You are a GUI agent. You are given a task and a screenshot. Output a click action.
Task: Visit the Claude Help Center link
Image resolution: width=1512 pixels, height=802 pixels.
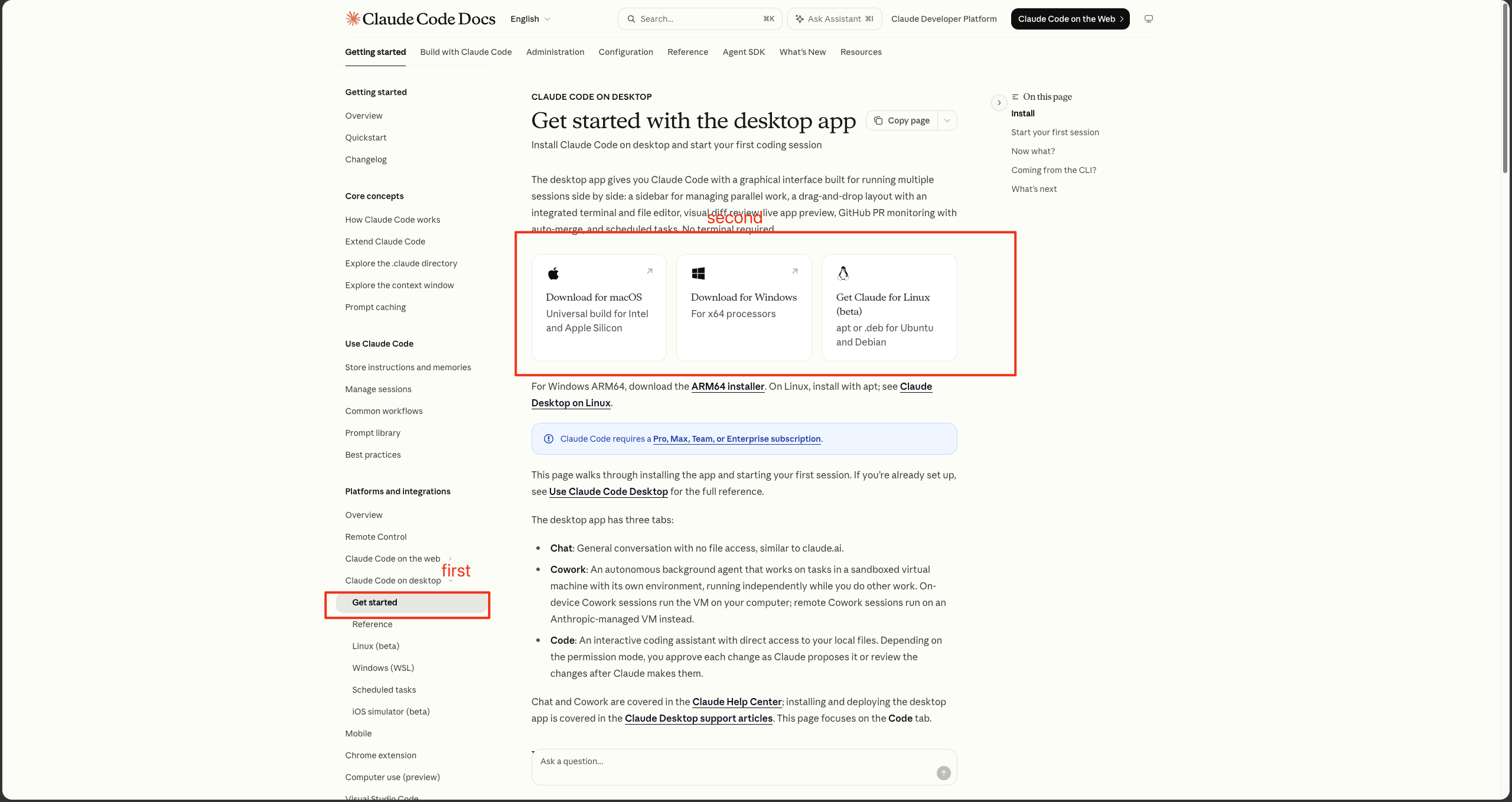(737, 702)
